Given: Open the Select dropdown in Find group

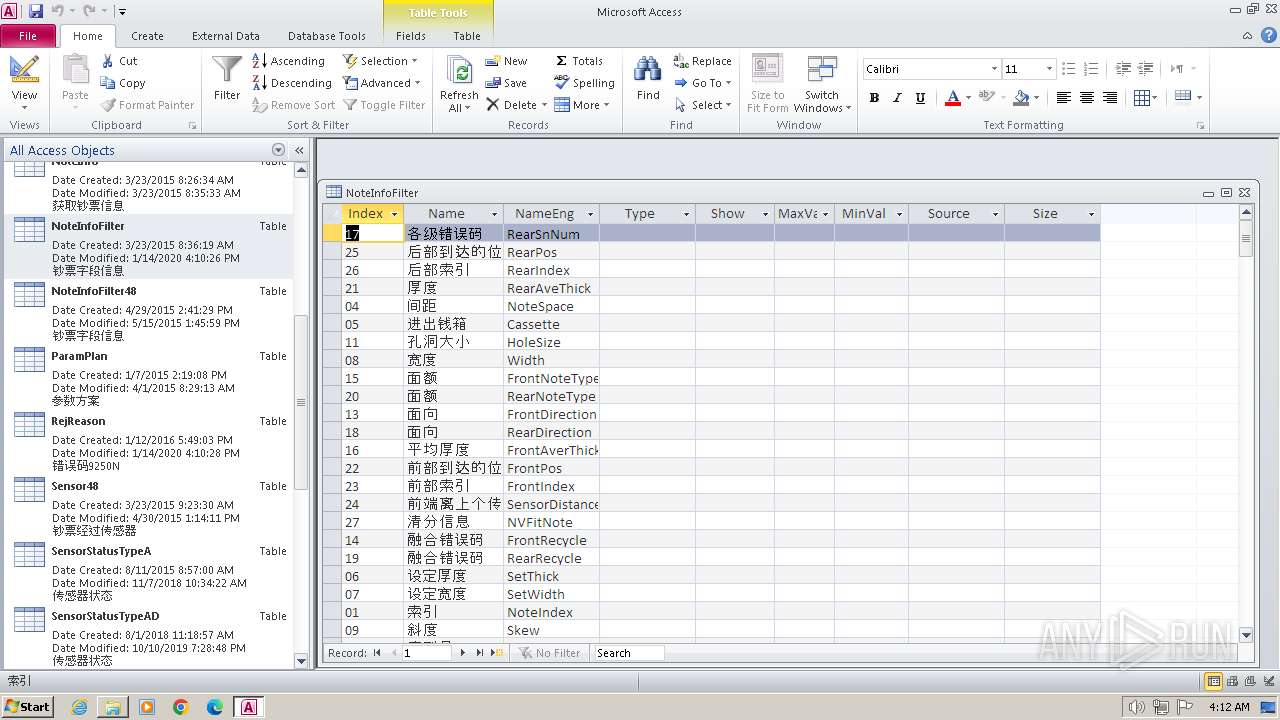Looking at the screenshot, I should [x=703, y=105].
